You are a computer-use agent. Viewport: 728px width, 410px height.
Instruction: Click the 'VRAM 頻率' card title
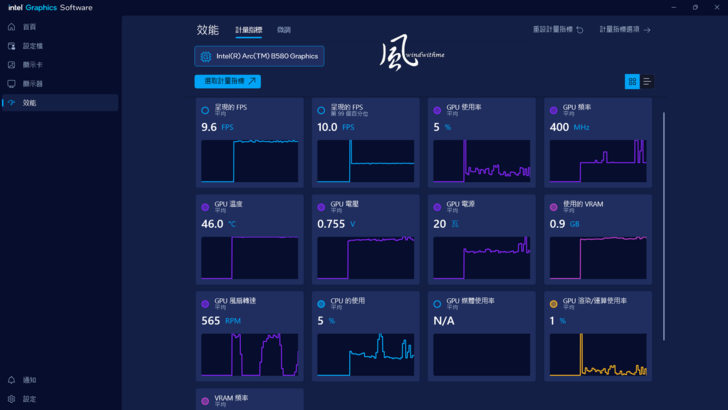(231, 398)
